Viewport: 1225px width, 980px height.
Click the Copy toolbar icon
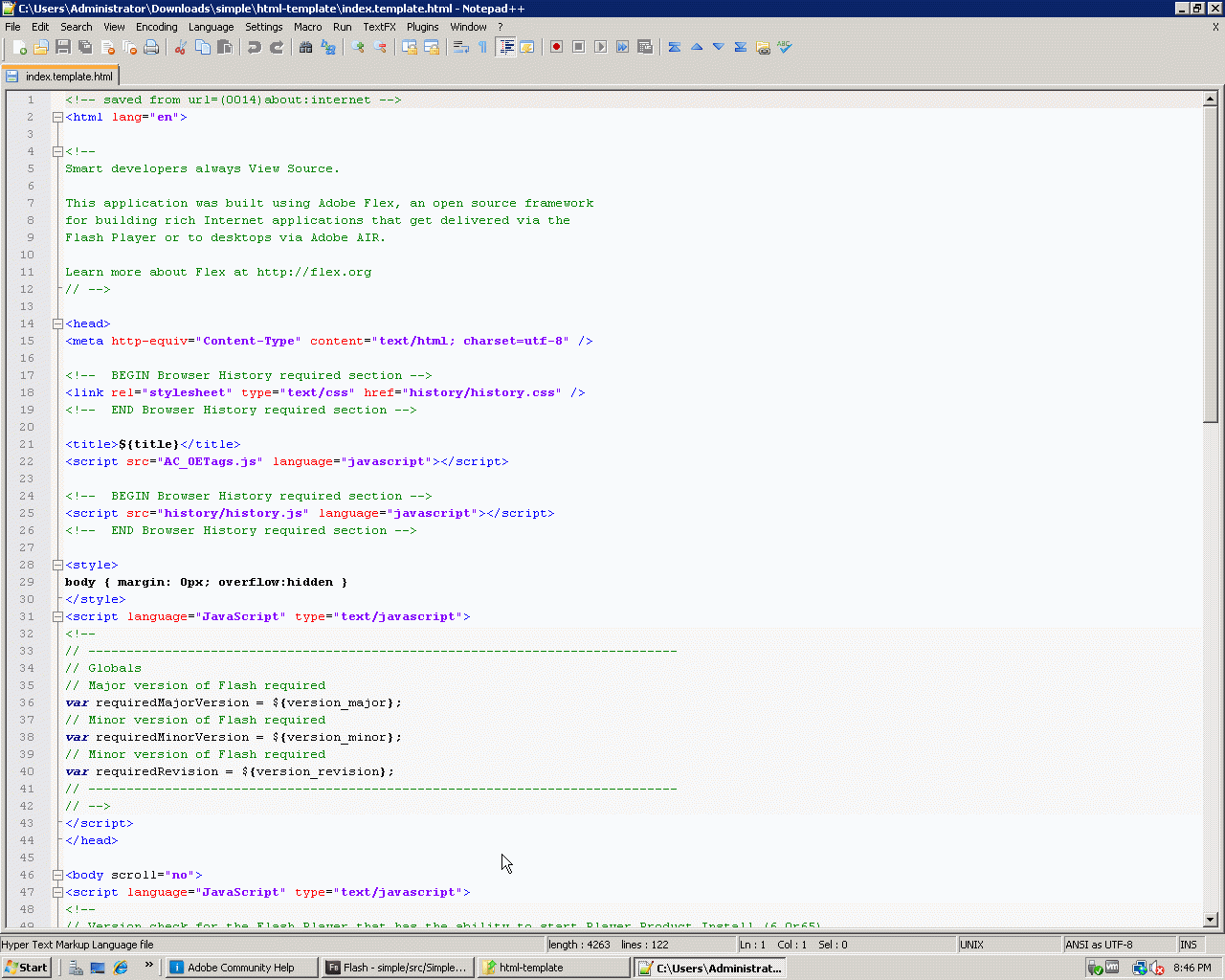(x=202, y=47)
